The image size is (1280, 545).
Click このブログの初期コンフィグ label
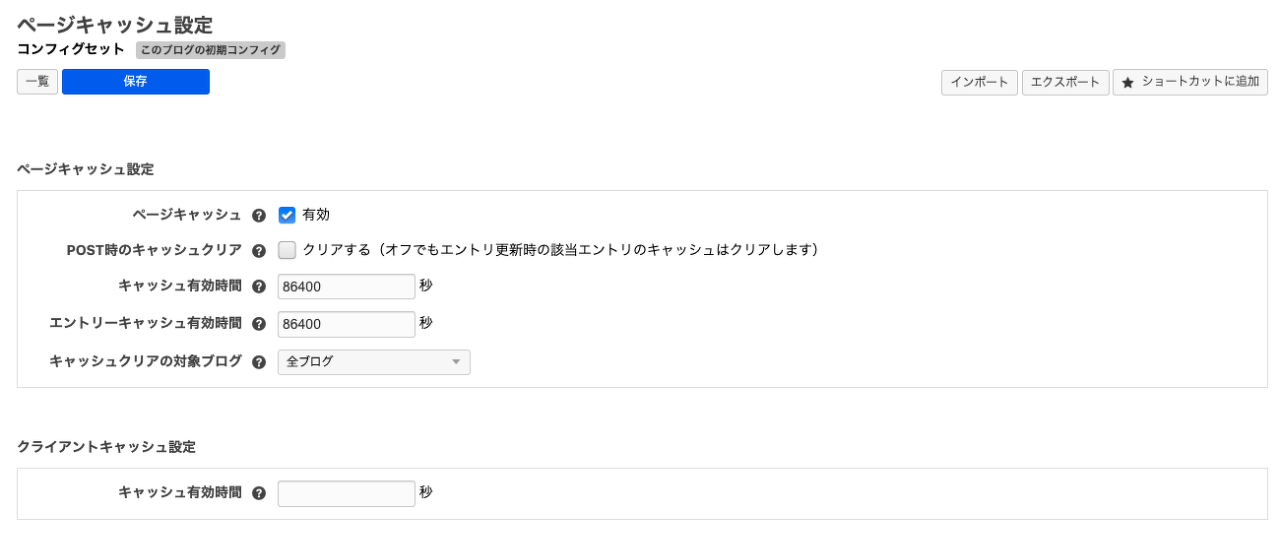pos(211,50)
